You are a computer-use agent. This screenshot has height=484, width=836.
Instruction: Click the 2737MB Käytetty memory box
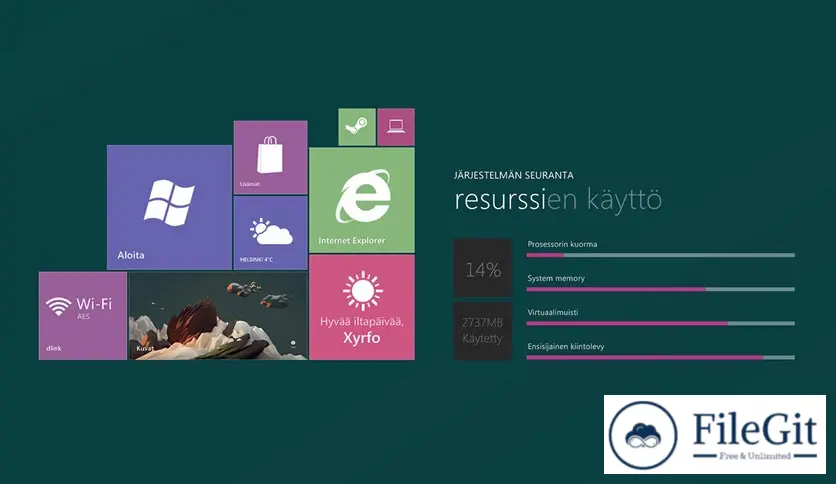pyautogui.click(x=483, y=331)
